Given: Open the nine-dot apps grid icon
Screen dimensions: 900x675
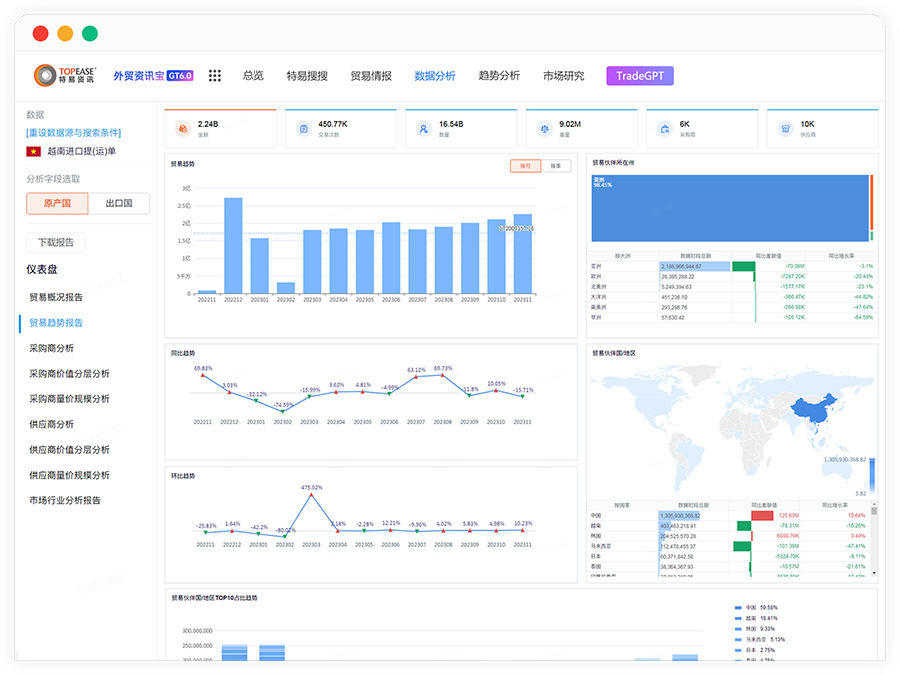Looking at the screenshot, I should (x=214, y=76).
